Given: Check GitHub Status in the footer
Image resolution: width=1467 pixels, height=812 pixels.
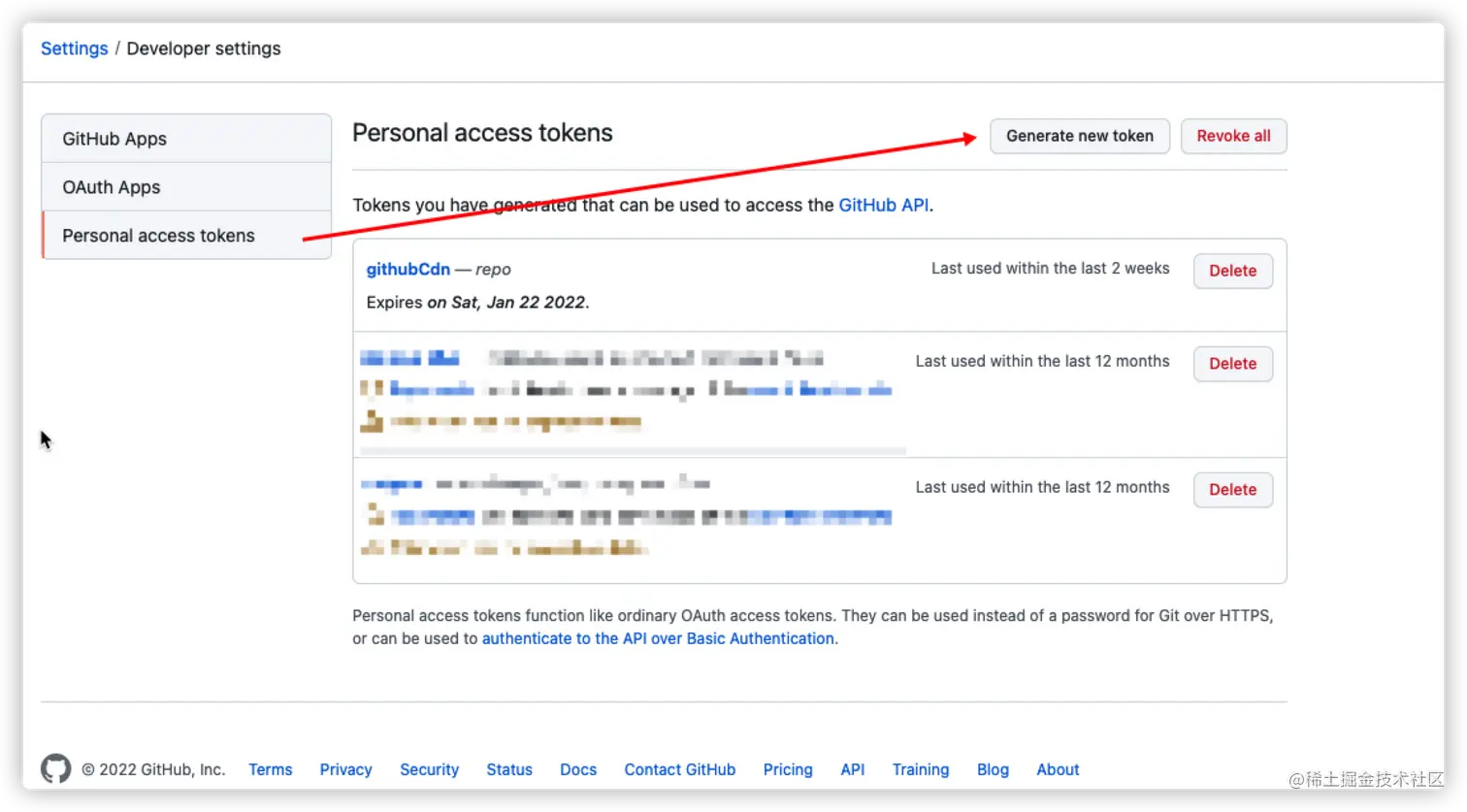Looking at the screenshot, I should coord(509,769).
